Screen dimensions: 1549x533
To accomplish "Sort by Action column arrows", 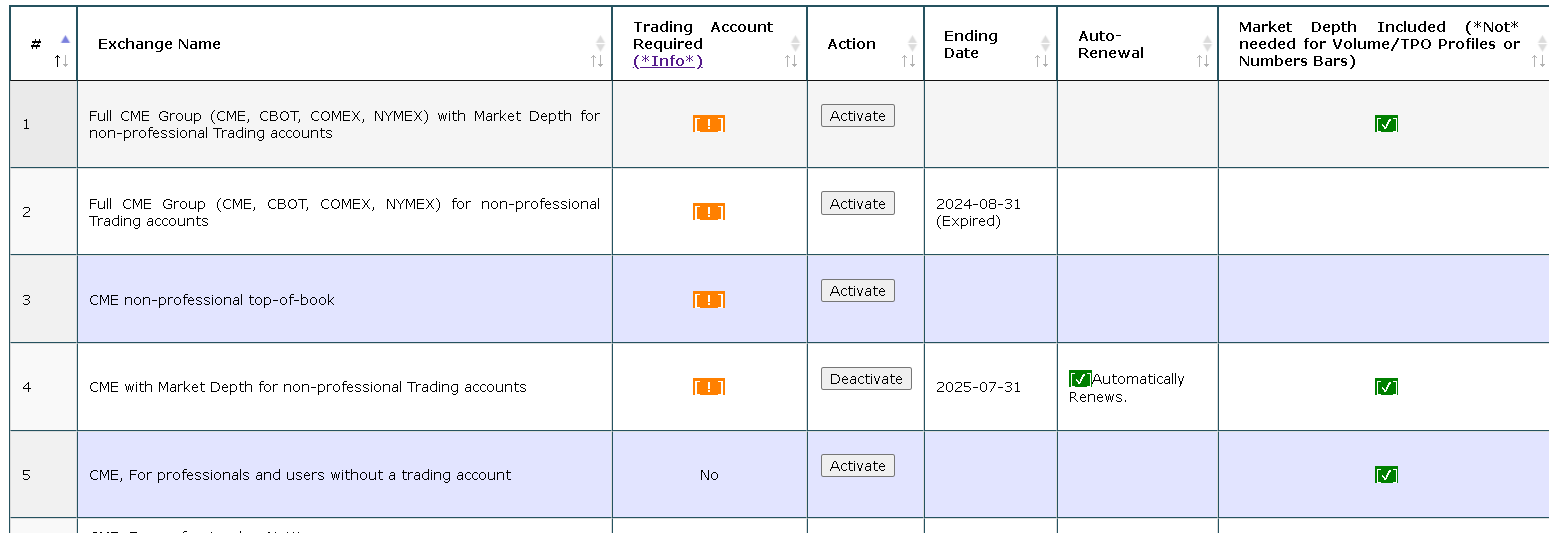I will (x=911, y=52).
